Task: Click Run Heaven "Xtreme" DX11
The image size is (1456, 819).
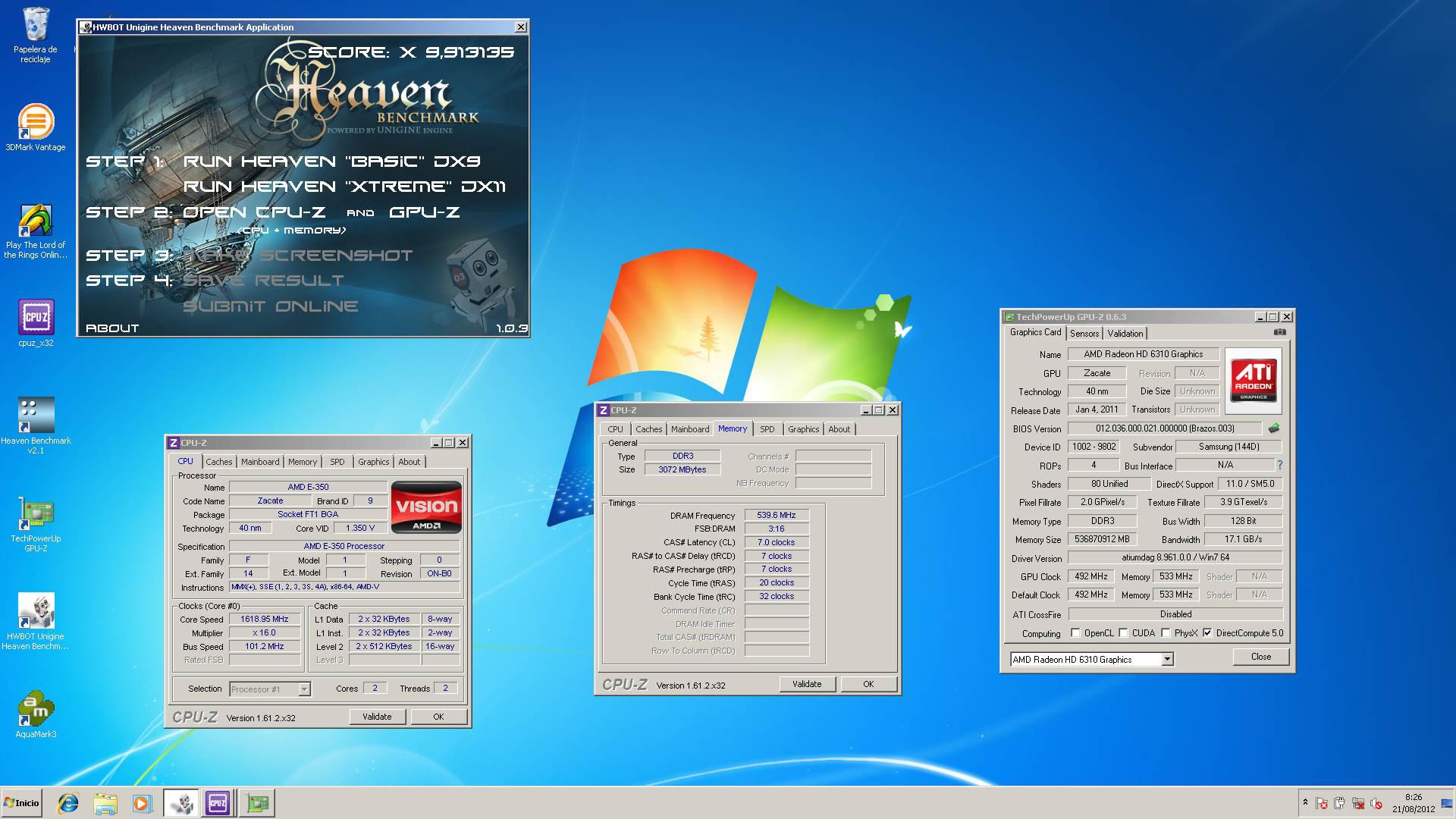Action: 344,187
